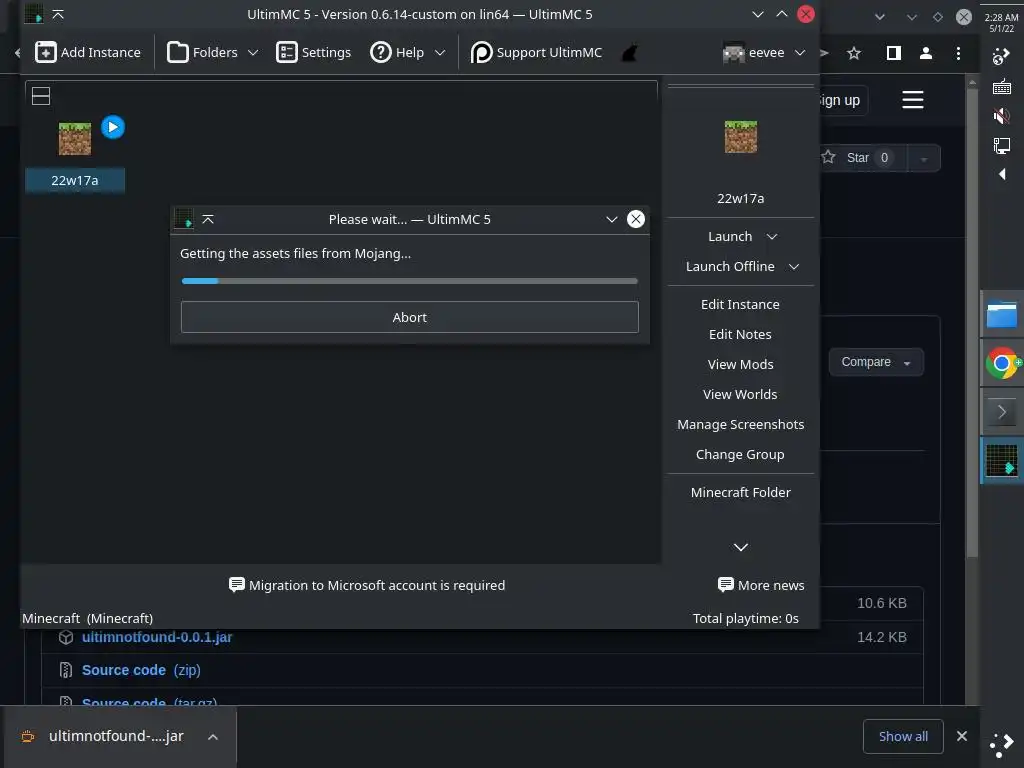Expand the Launch Offline dropdown arrow
1024x768 pixels.
(x=794, y=266)
